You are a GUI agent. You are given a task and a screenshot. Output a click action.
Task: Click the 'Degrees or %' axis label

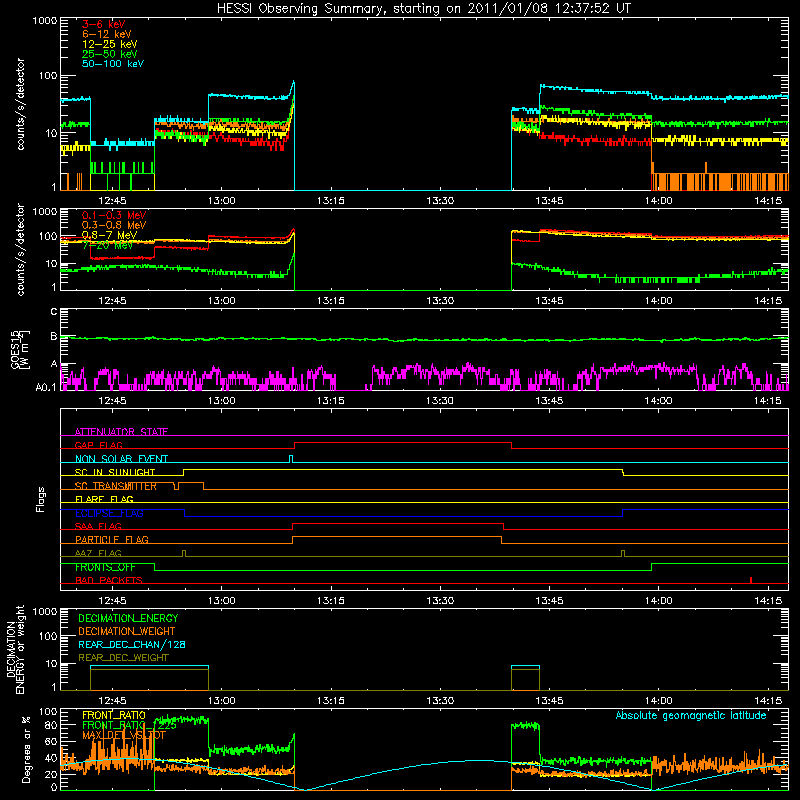(x=26, y=749)
